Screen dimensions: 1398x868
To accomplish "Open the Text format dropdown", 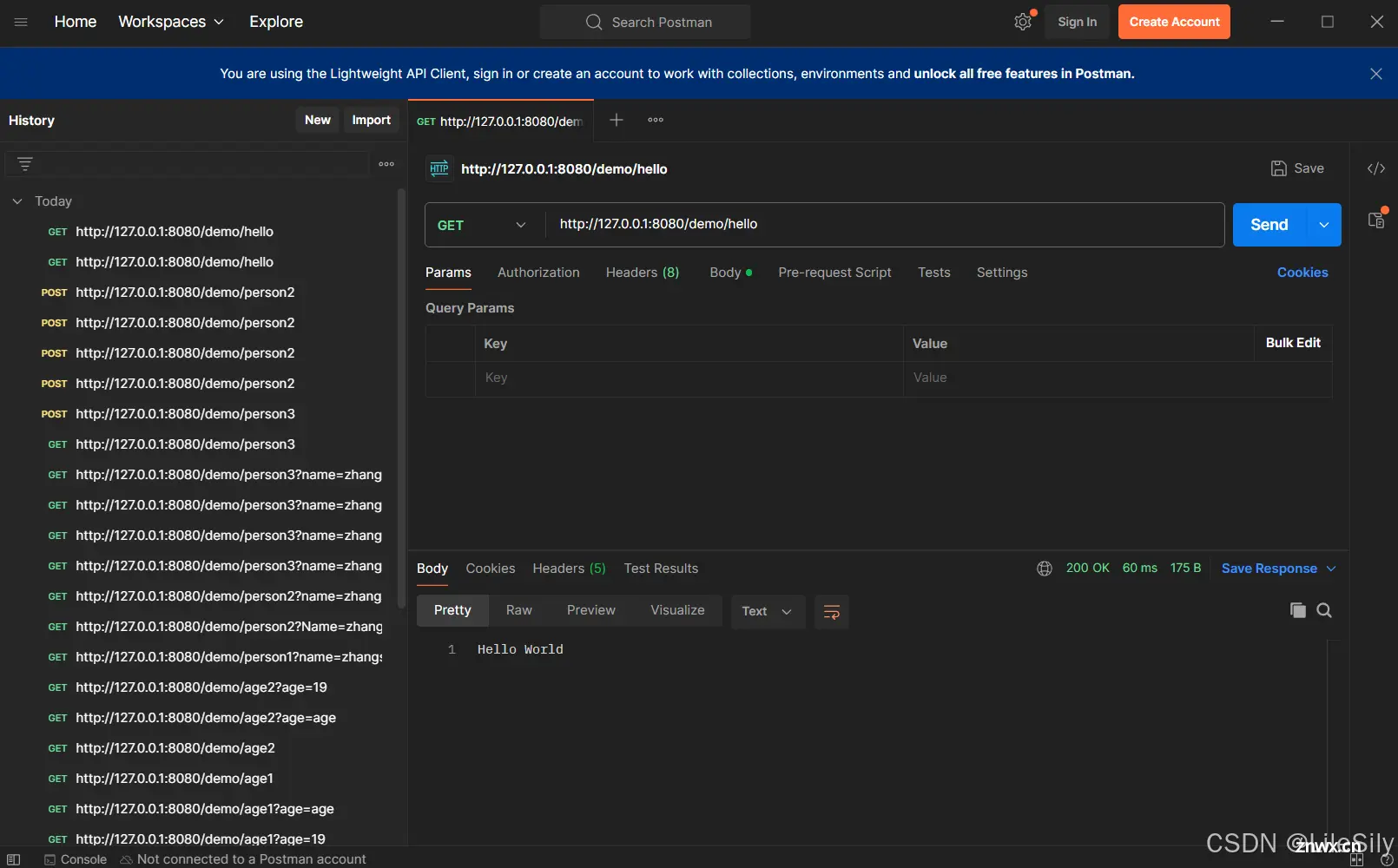I will 768,612.
